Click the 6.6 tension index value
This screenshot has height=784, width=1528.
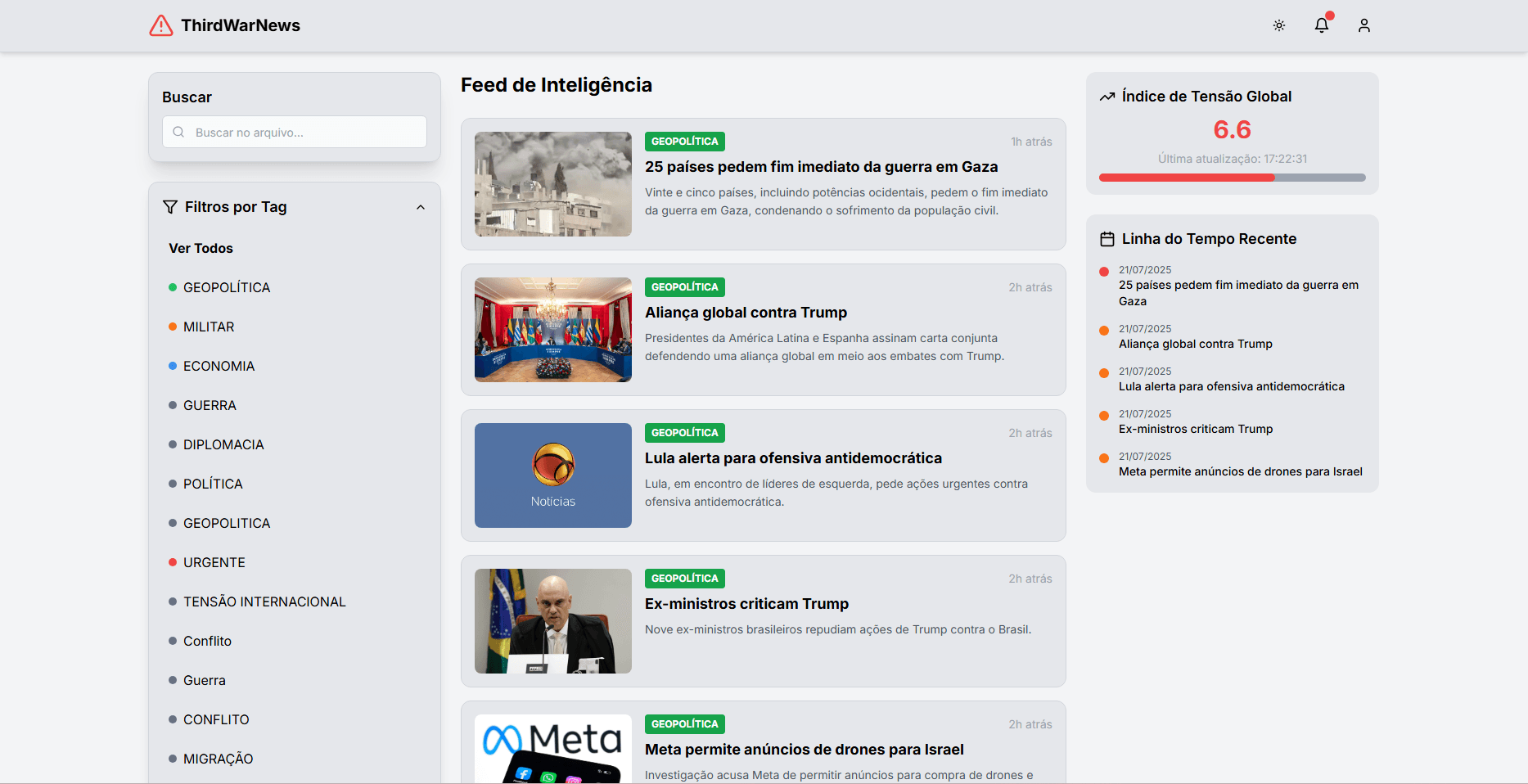pyautogui.click(x=1232, y=129)
